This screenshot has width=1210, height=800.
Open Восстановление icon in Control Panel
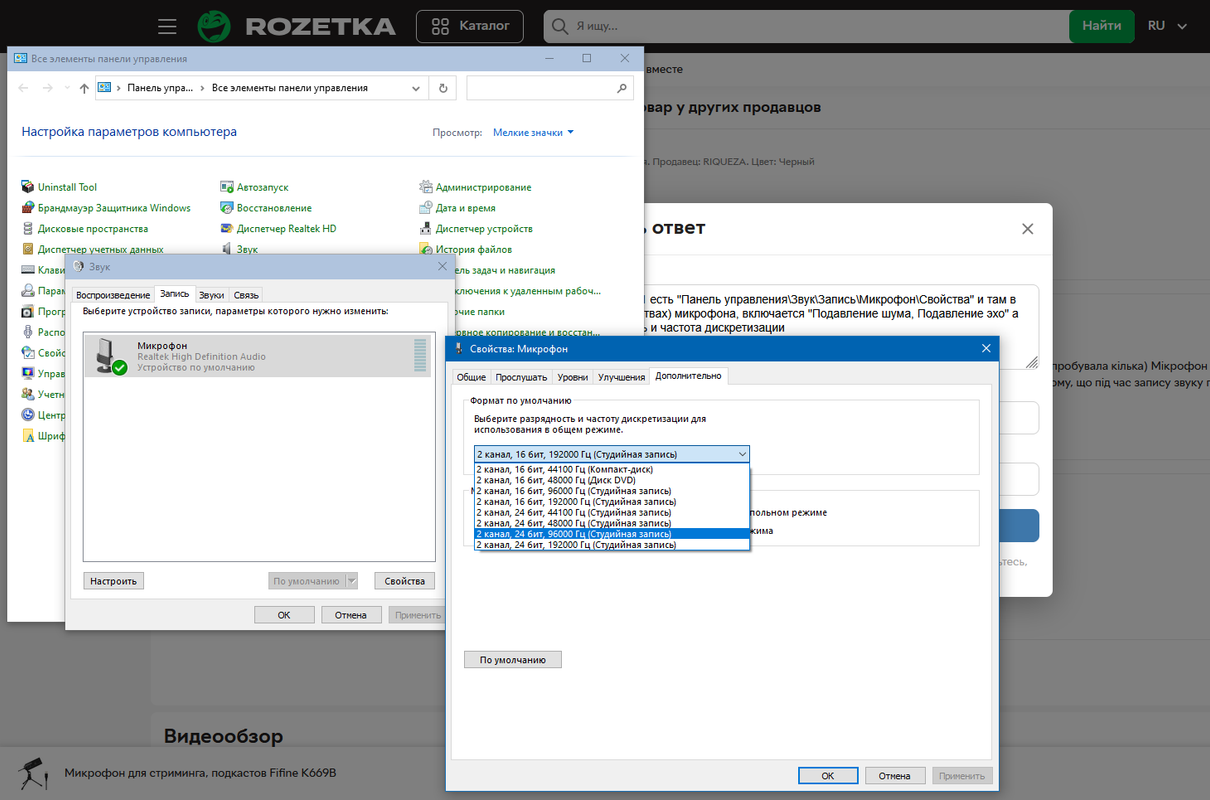tap(227, 208)
